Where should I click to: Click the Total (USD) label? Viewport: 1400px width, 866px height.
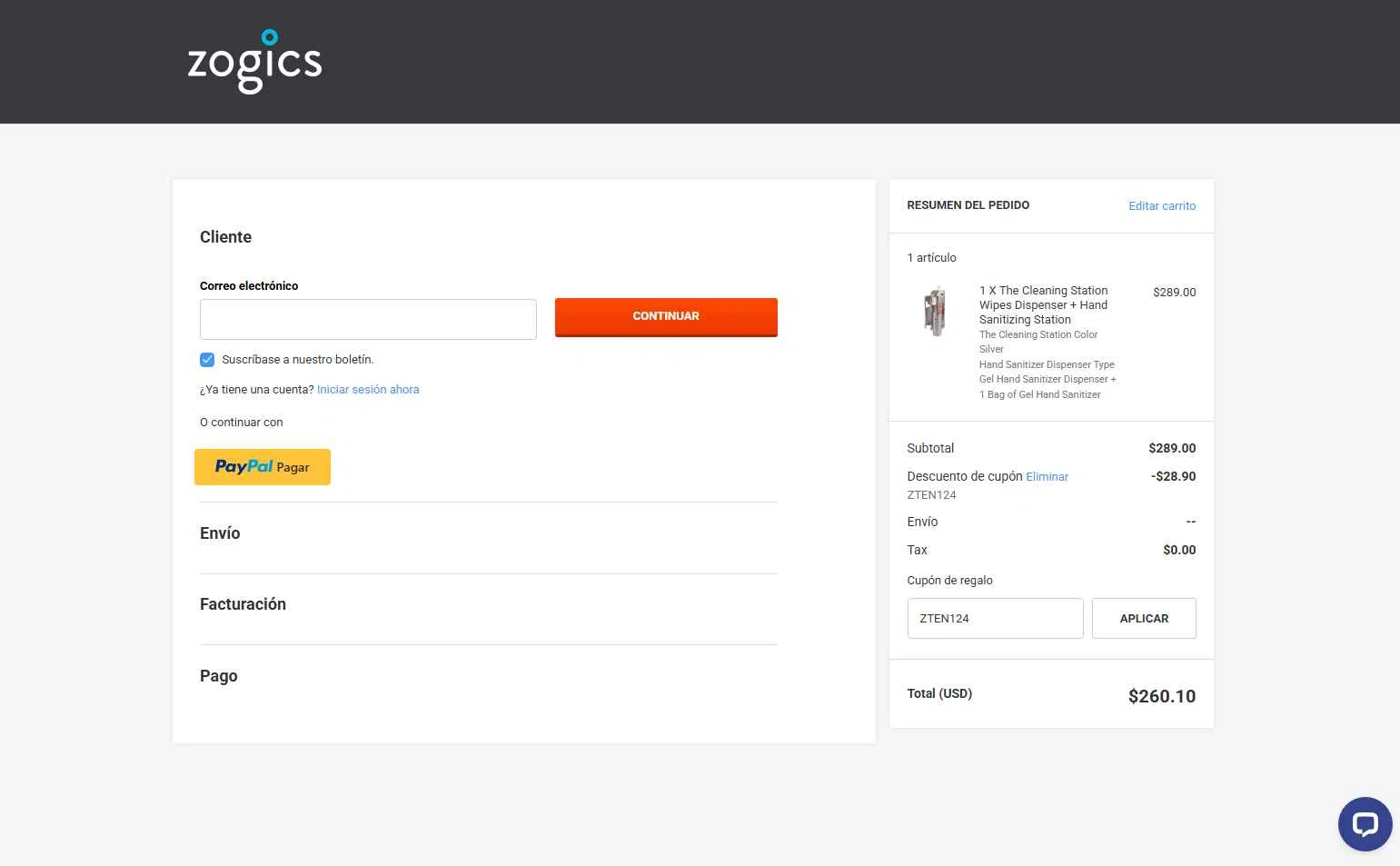[x=939, y=693]
